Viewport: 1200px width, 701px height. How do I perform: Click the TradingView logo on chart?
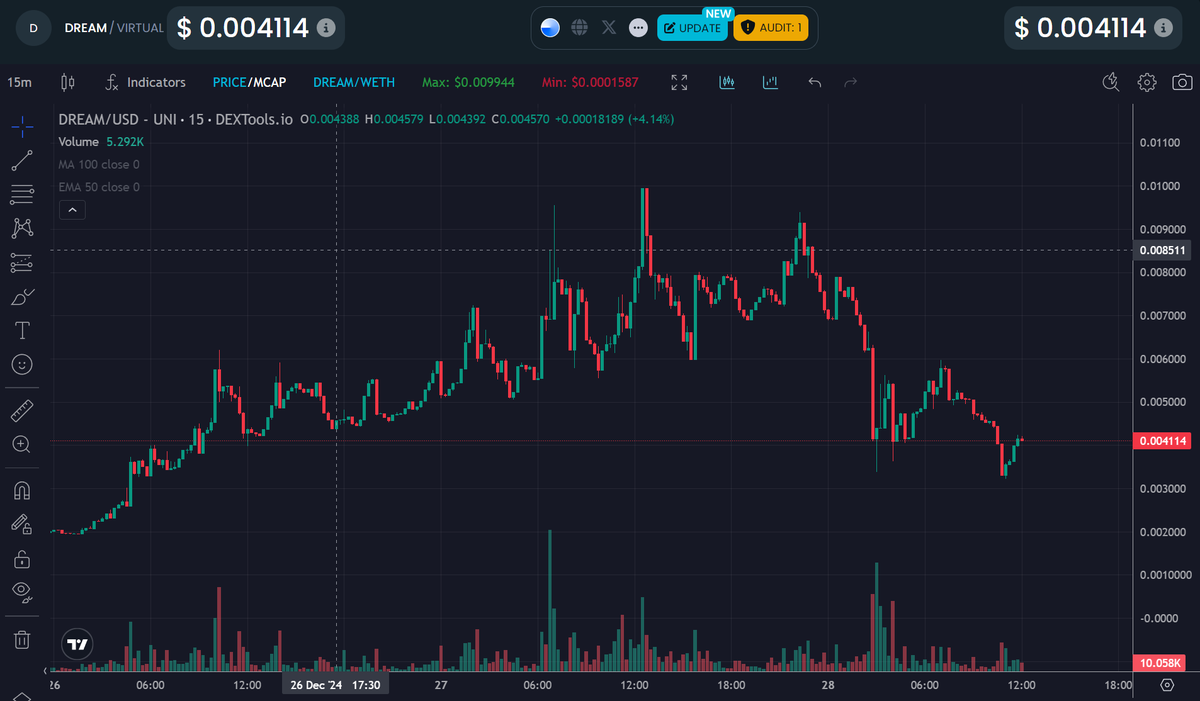pyautogui.click(x=76, y=643)
